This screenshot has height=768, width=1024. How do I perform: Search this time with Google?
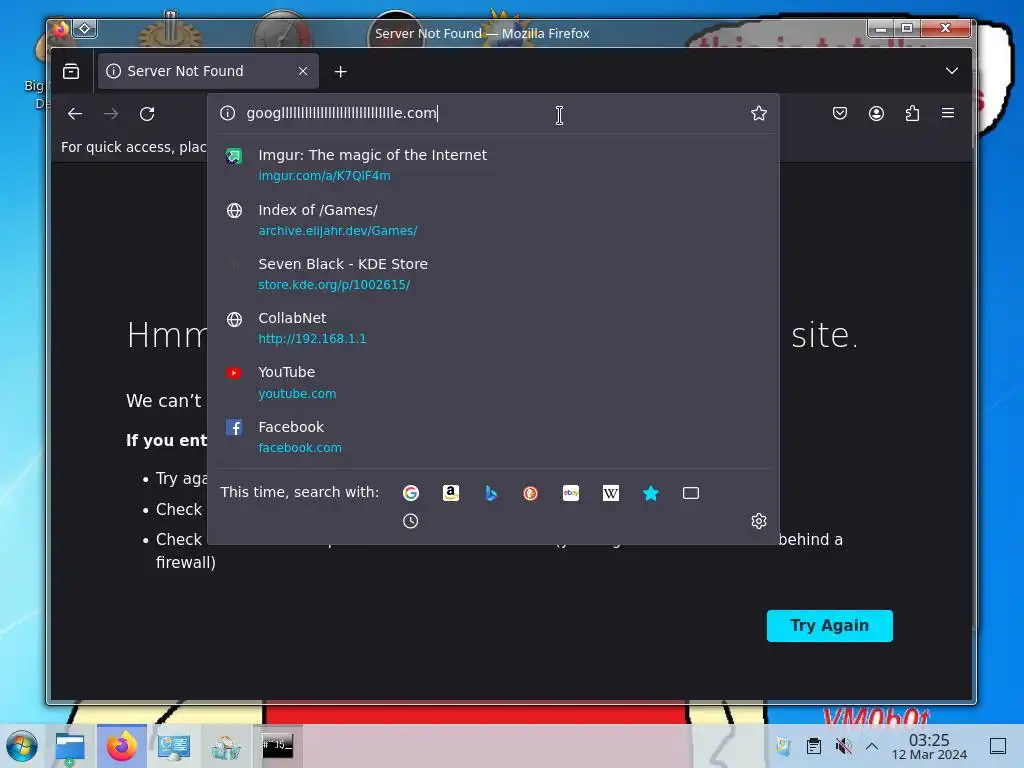click(x=411, y=493)
